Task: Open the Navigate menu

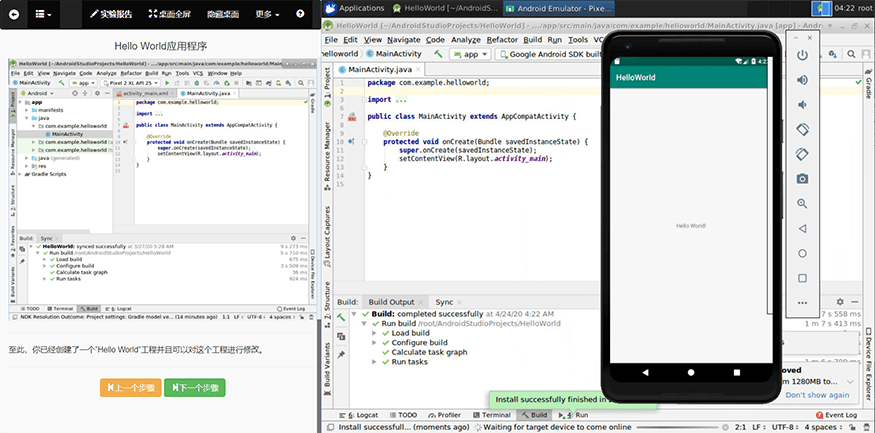Action: [x=403, y=40]
